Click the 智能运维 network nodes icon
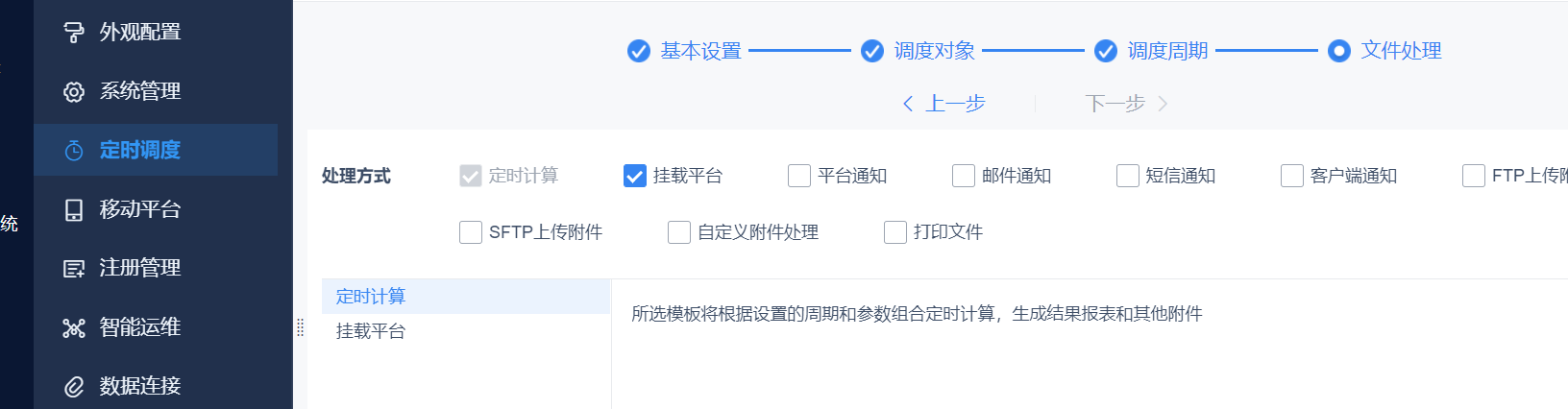The width and height of the screenshot is (1568, 409). (x=74, y=328)
